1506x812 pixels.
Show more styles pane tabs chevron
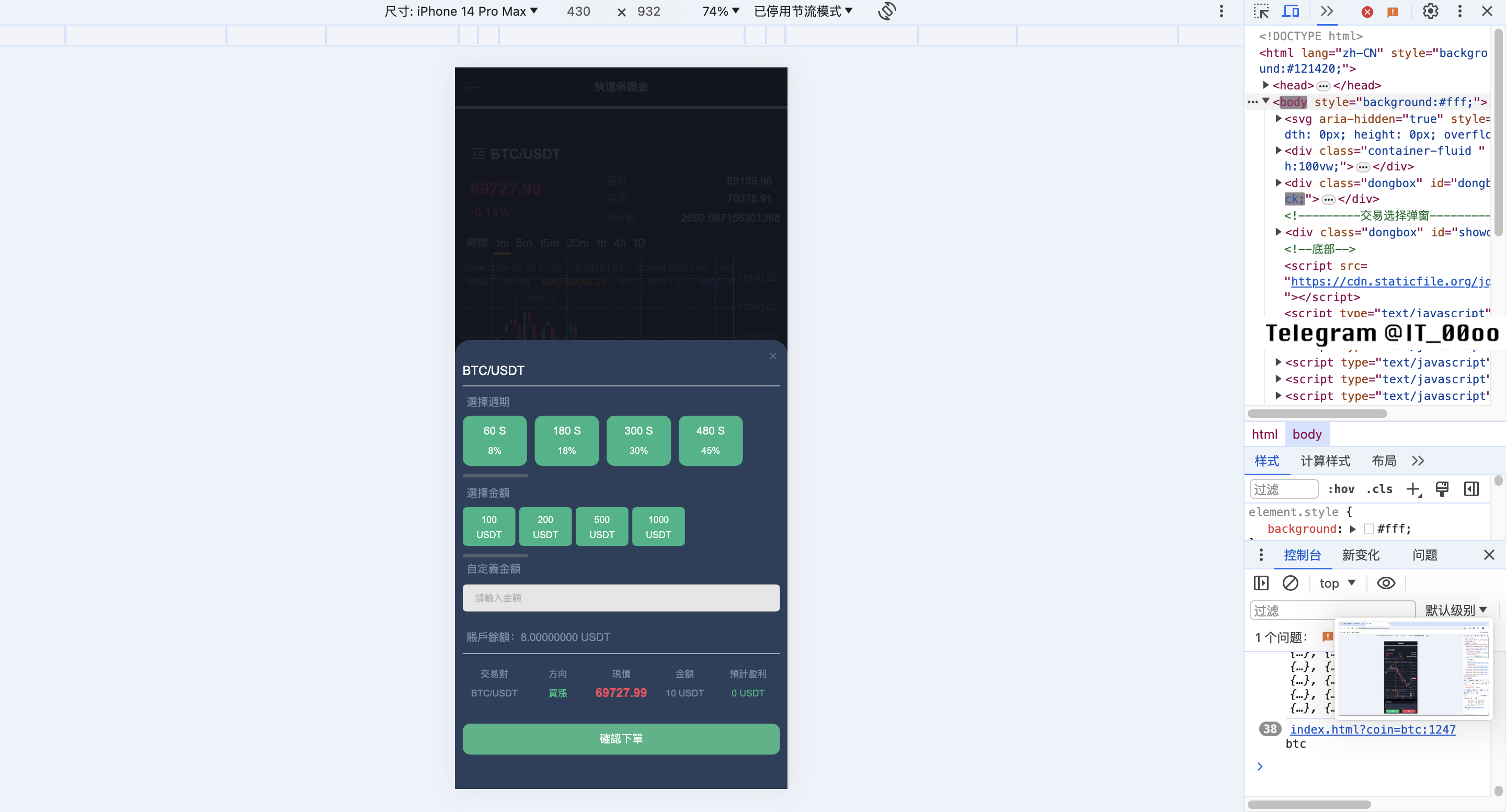(1418, 461)
